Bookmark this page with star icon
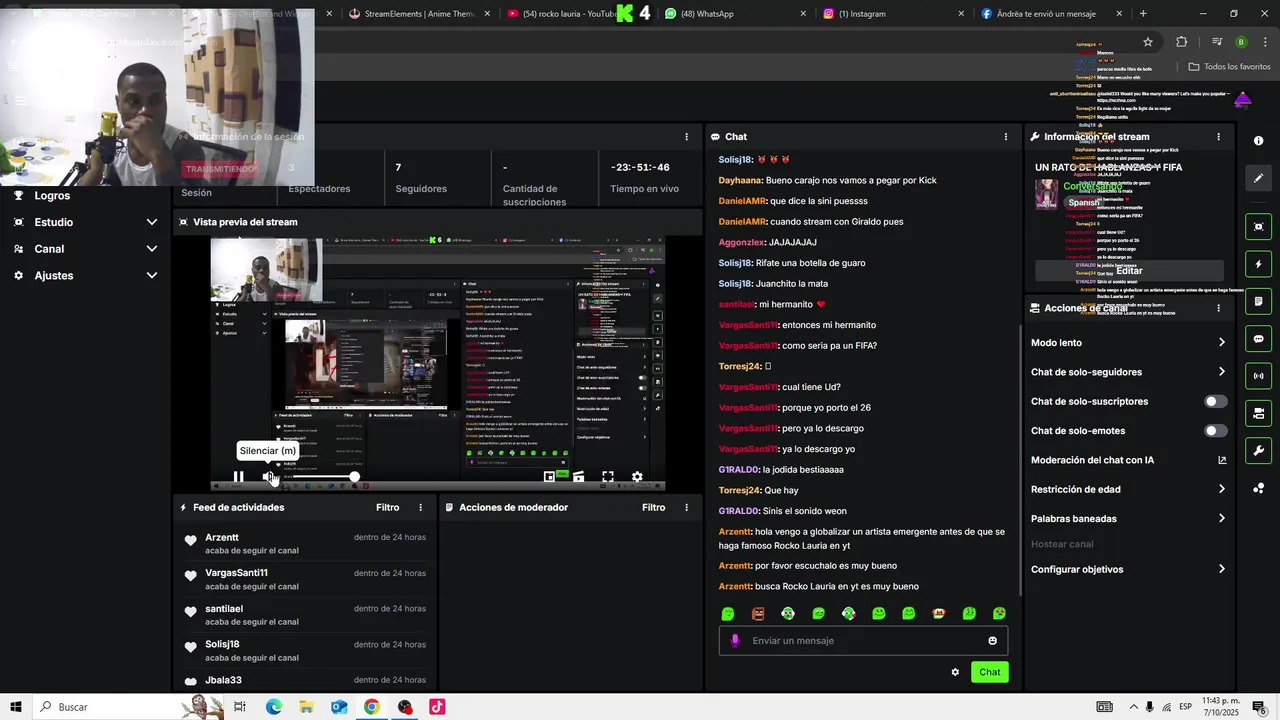Screen dimensions: 1280x720 (1148, 42)
